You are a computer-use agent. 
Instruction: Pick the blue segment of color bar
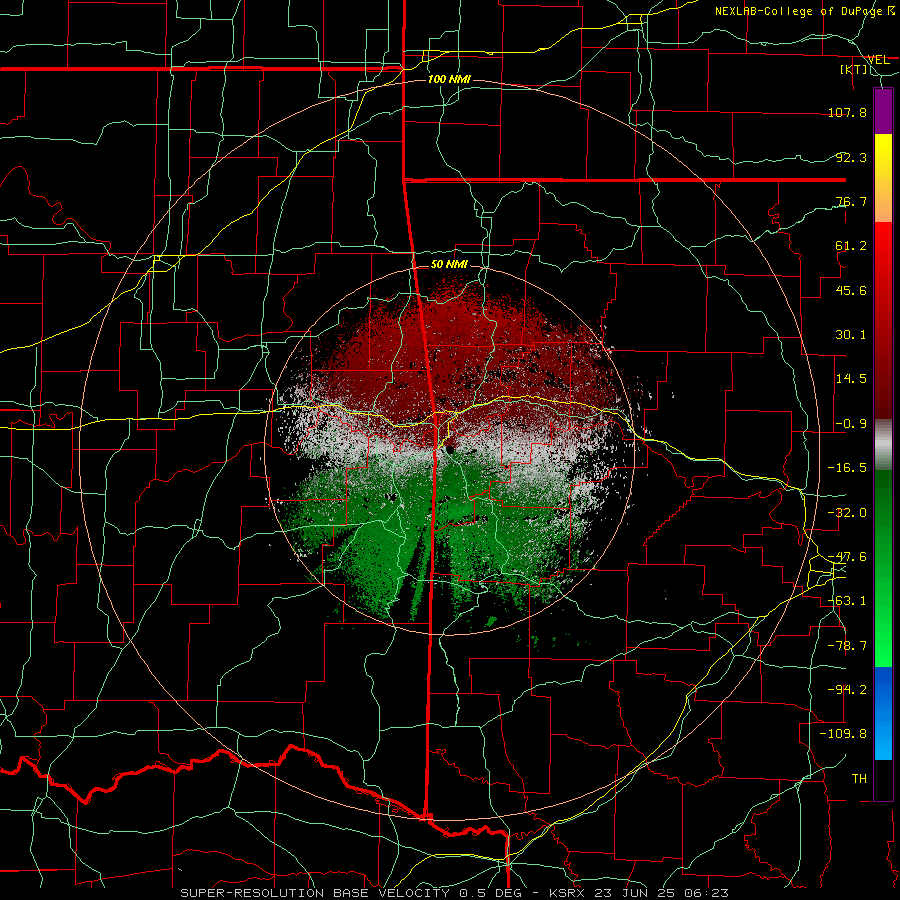coord(883,689)
